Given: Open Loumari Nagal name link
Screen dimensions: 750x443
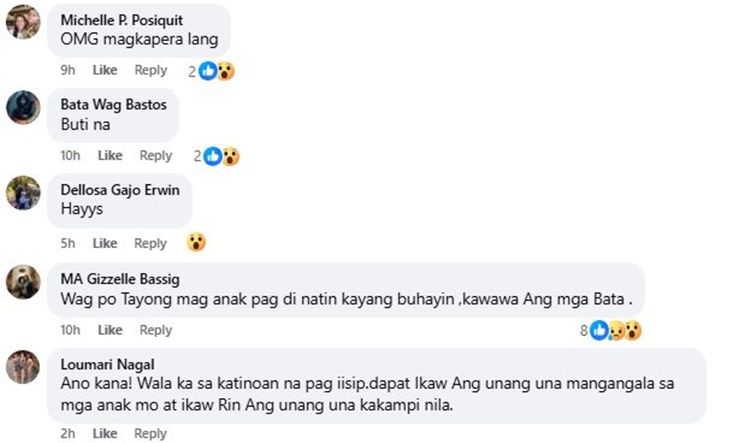Looking at the screenshot, I should click(x=107, y=365).
